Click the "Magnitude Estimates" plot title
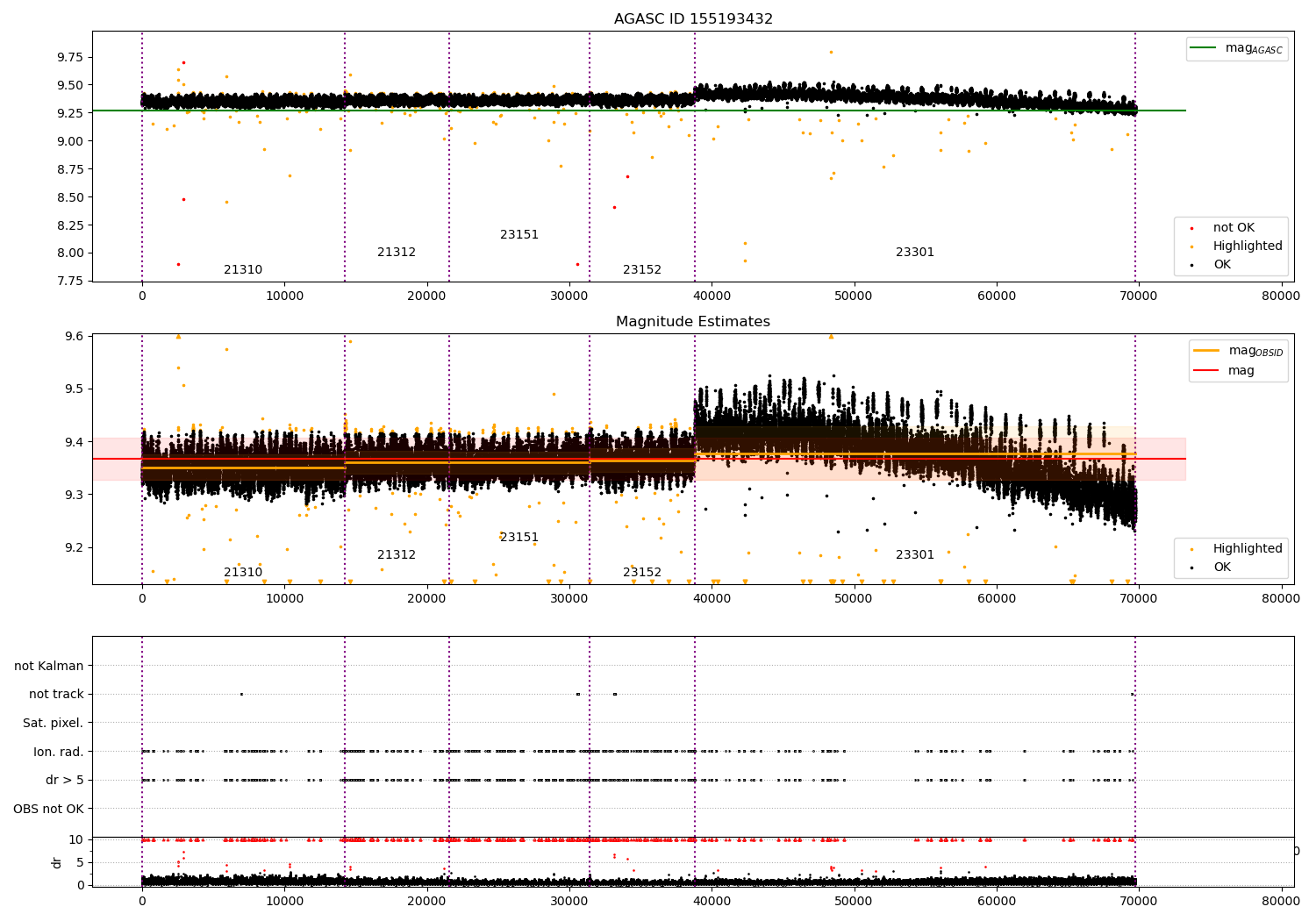The image size is (1316, 921). coord(693,322)
